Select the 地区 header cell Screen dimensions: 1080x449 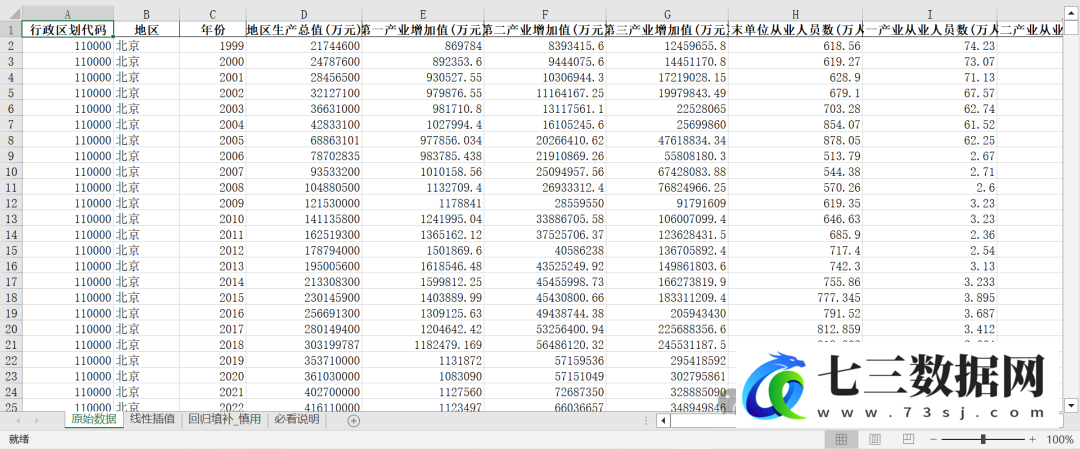tap(146, 30)
